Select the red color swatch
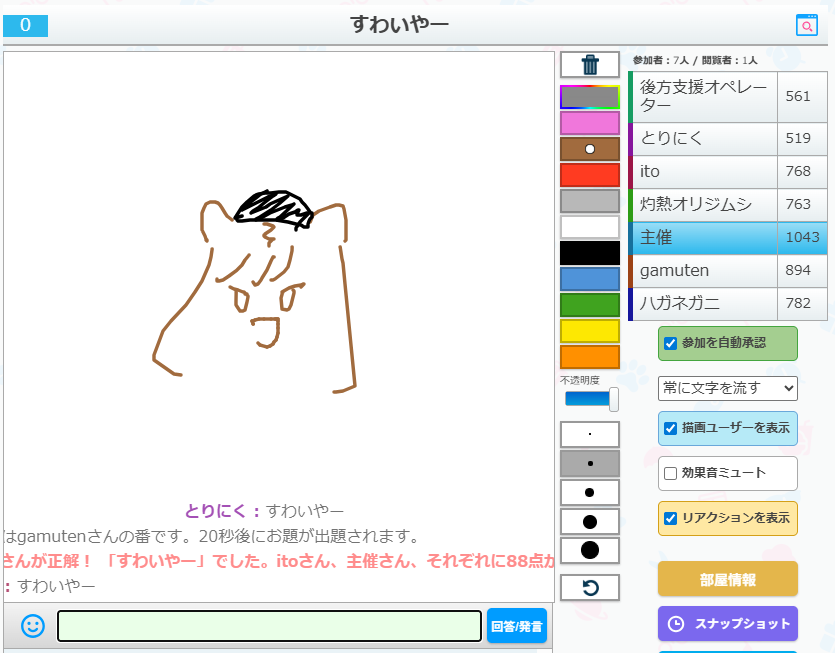Viewport: 835px width, 653px height. [x=590, y=175]
